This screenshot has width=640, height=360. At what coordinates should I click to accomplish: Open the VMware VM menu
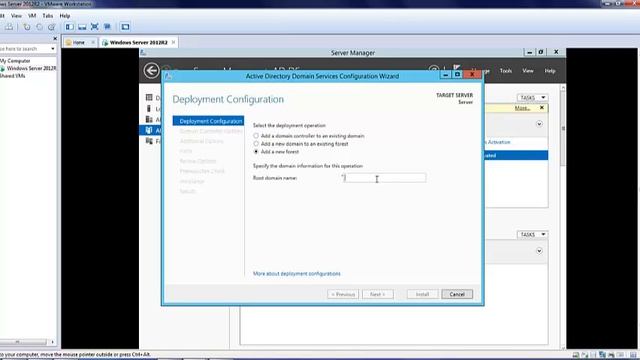(32, 16)
